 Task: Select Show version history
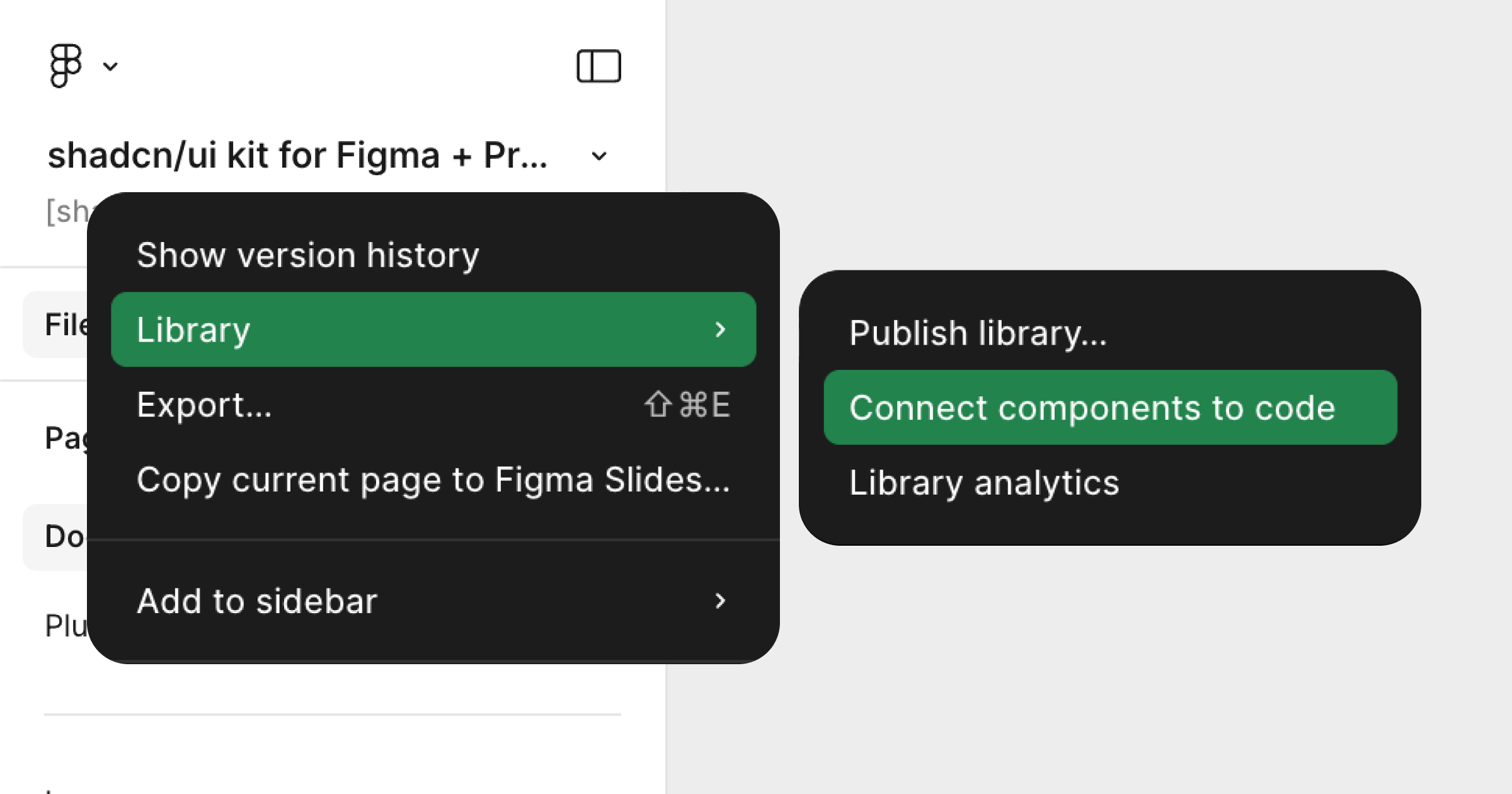(x=307, y=255)
